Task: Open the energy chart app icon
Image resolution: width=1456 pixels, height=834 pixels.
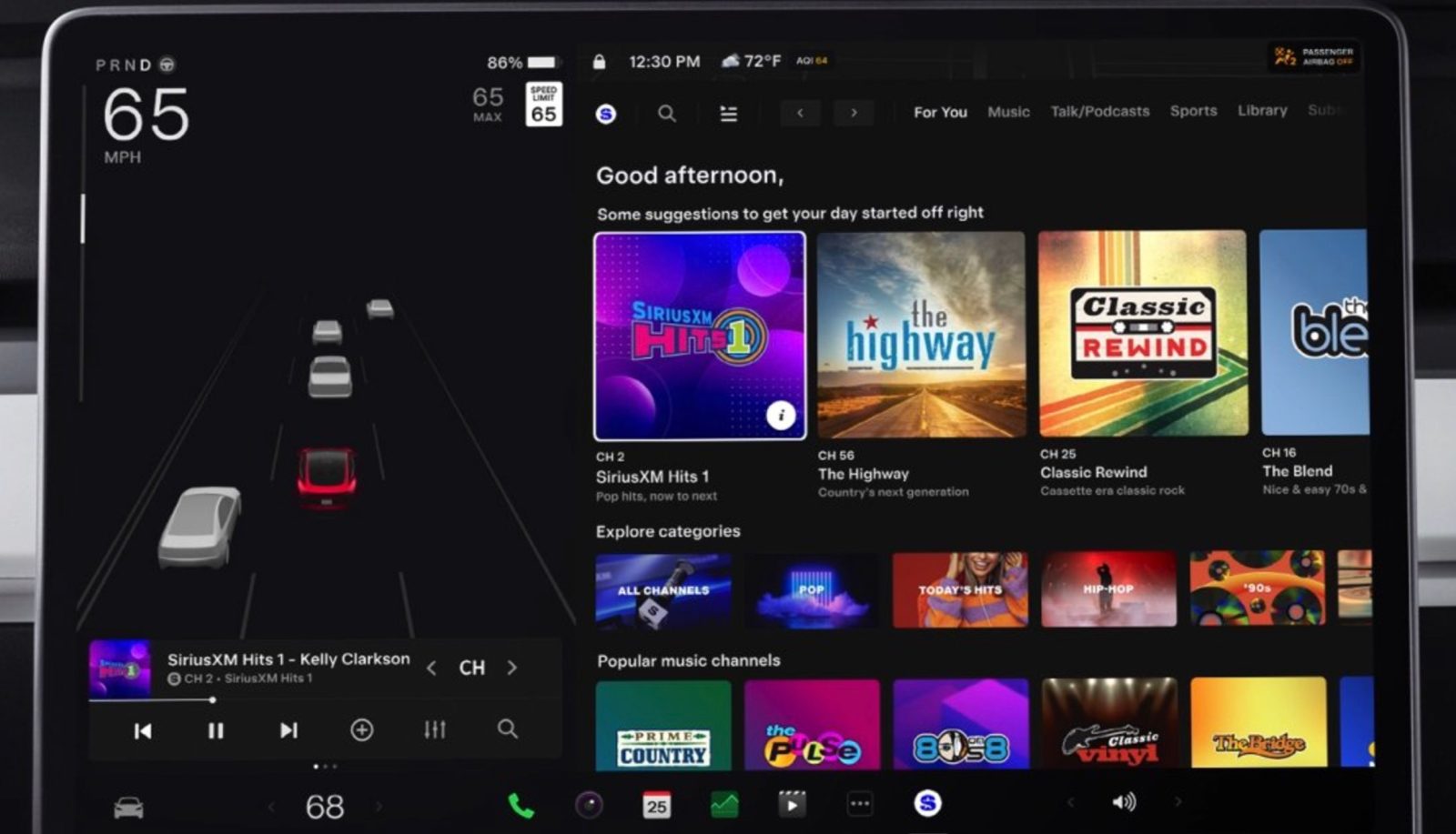Action: tap(724, 804)
